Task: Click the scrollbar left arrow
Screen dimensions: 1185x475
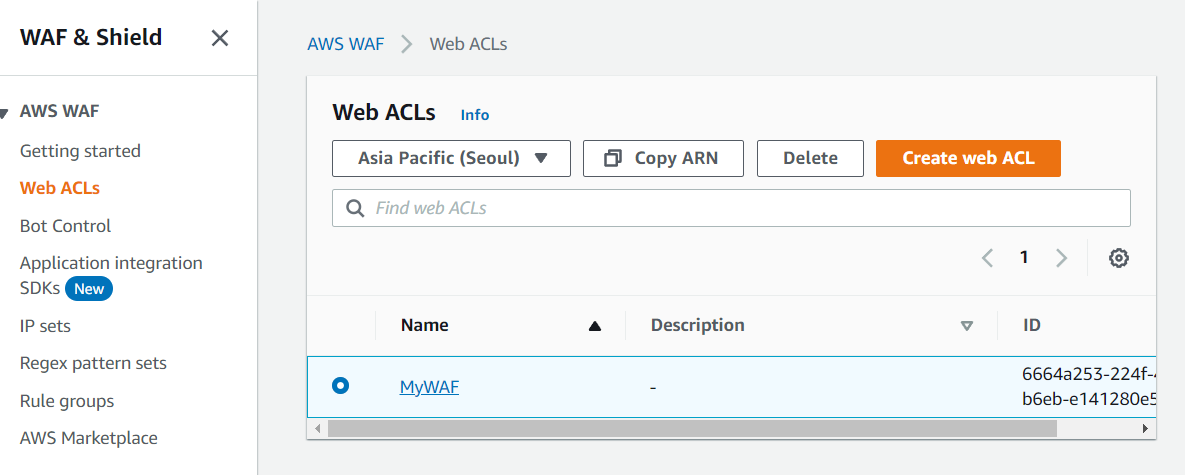Action: point(317,428)
